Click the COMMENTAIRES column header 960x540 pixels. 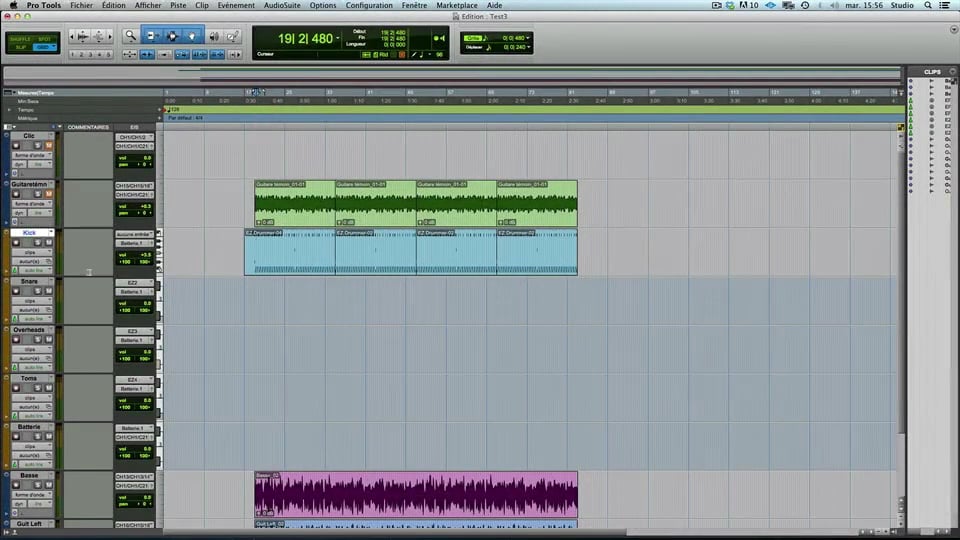88,127
